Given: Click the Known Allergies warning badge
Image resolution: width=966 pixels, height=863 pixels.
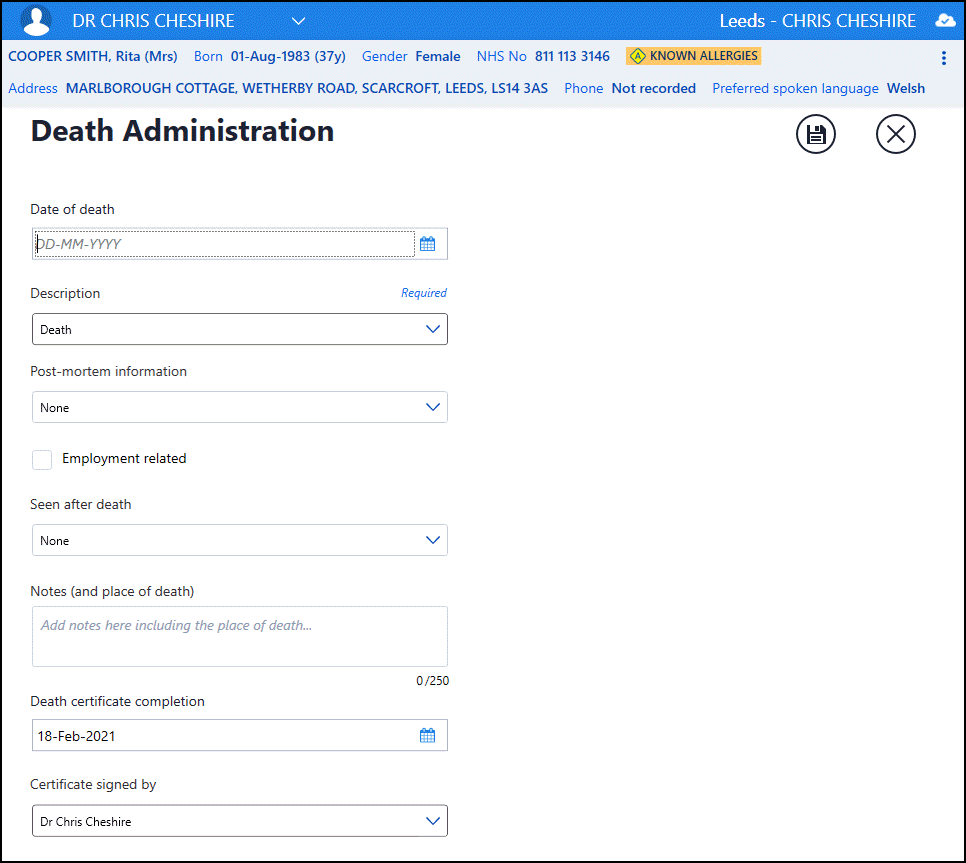Looking at the screenshot, I should (693, 56).
